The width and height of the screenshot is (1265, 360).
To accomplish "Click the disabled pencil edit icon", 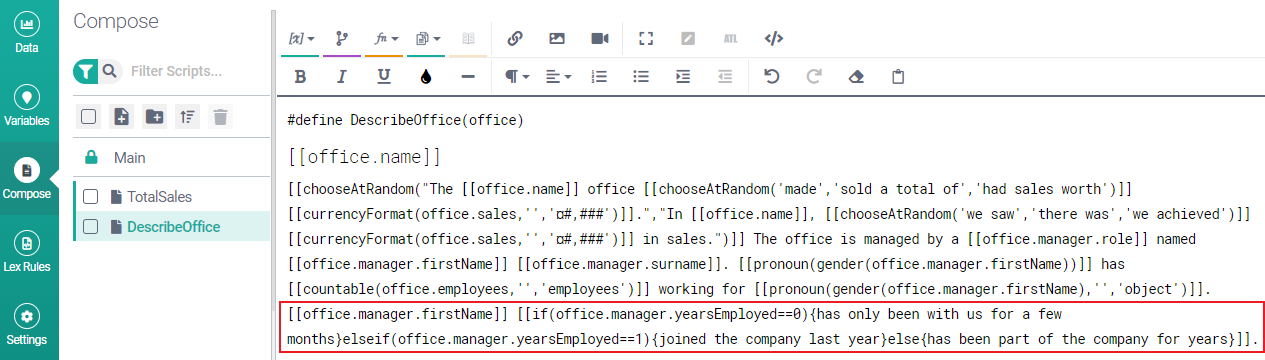I will 687,39.
